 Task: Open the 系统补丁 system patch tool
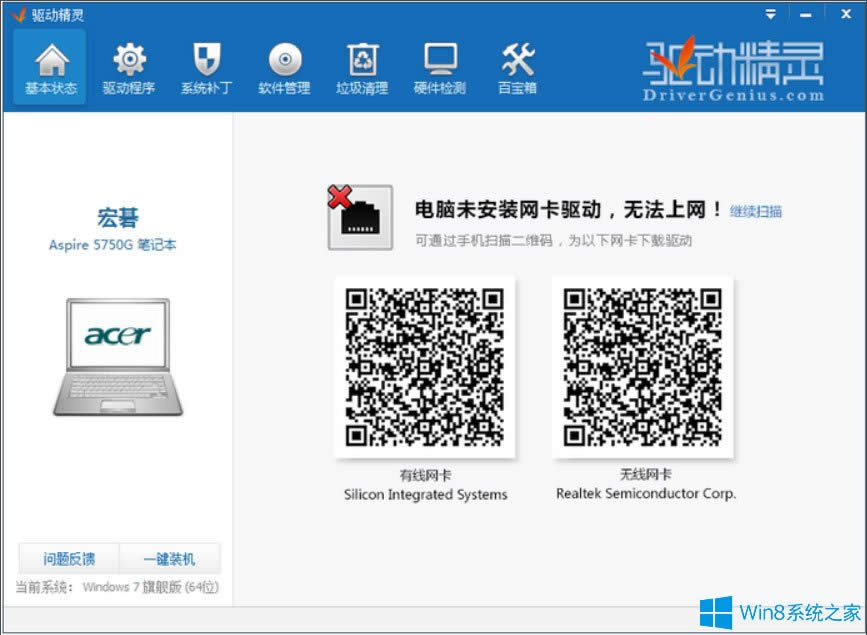(x=206, y=68)
